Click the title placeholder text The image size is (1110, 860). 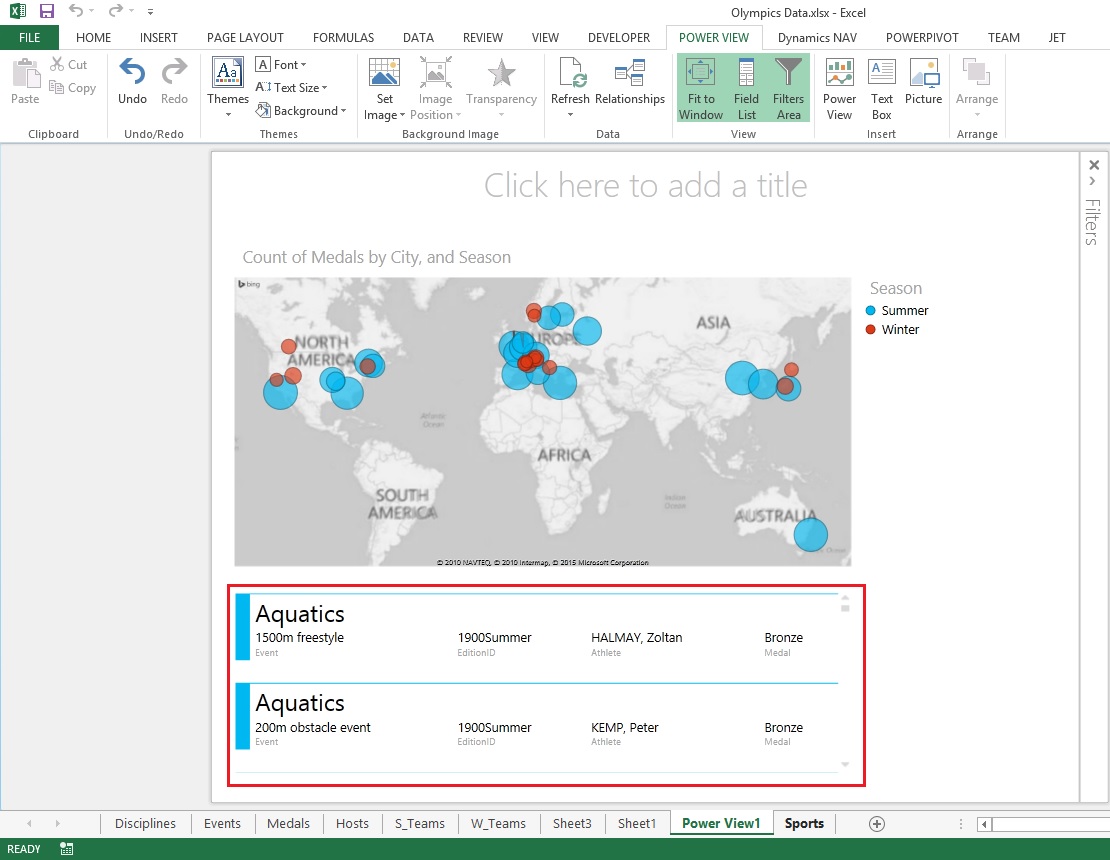645,185
